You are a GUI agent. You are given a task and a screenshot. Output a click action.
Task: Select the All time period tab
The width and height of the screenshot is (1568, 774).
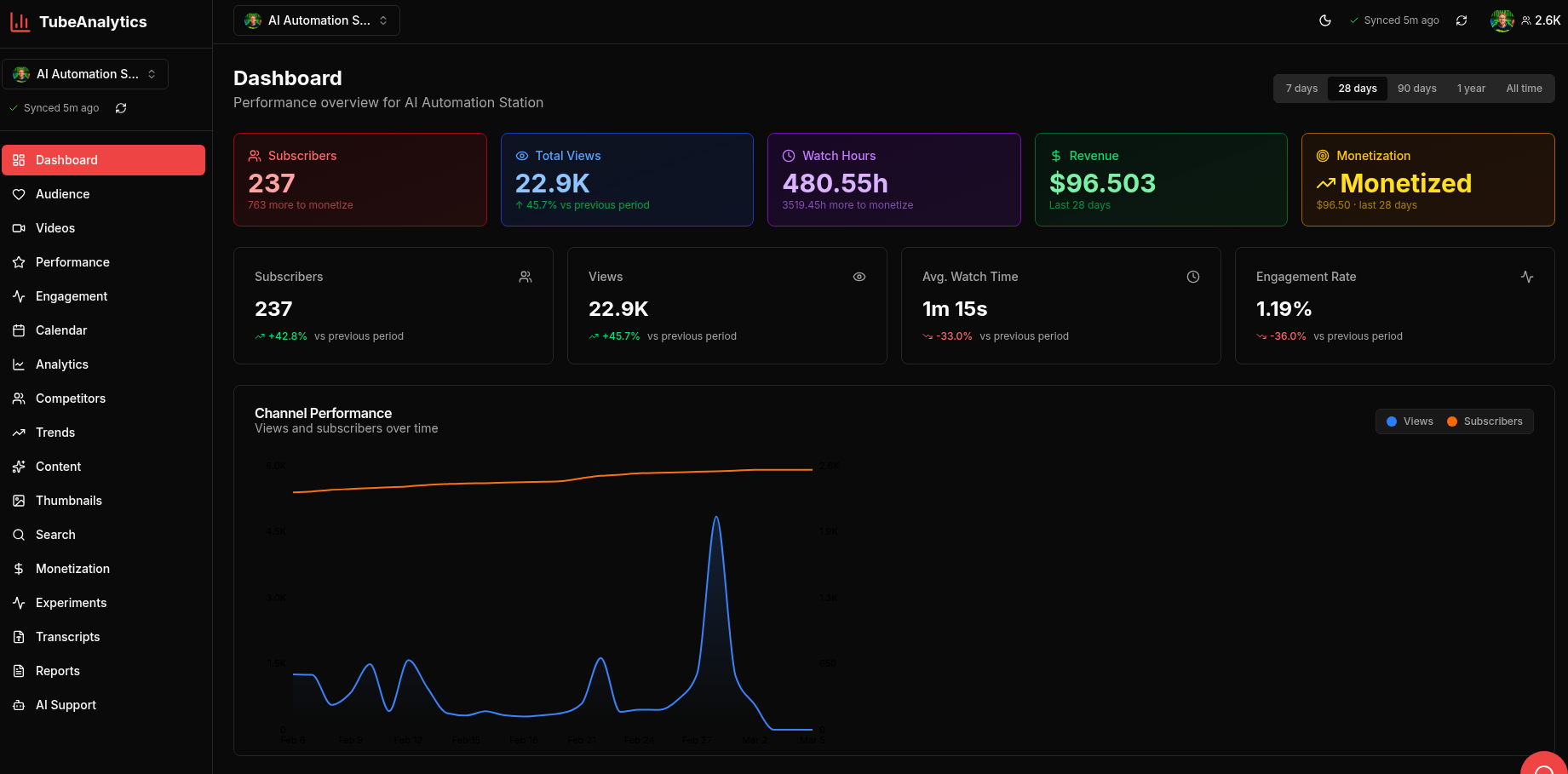tap(1524, 88)
